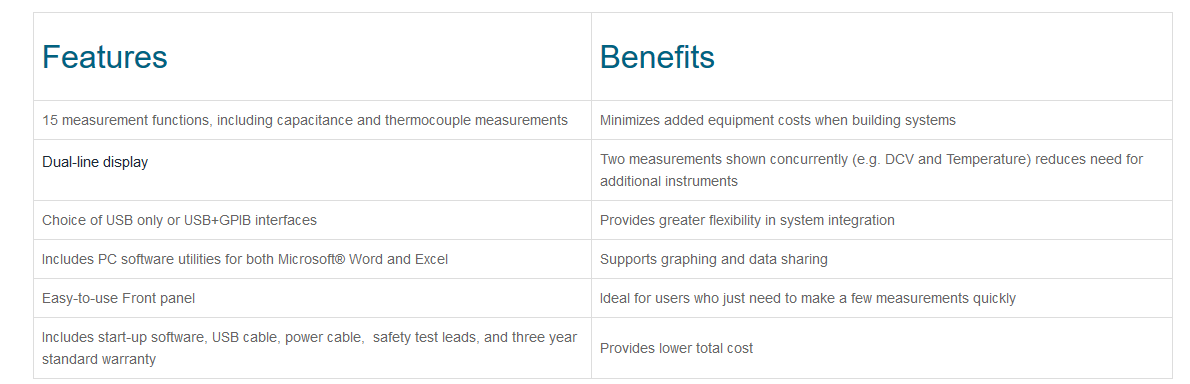Click the greater flexibility in system integration benefit

[748, 220]
